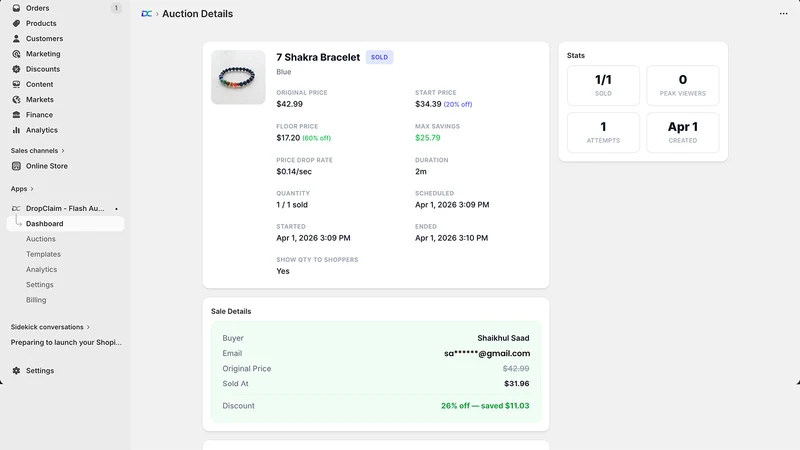The image size is (800, 450).
Task: Open Settings at sidebar bottom
Action: [40, 371]
